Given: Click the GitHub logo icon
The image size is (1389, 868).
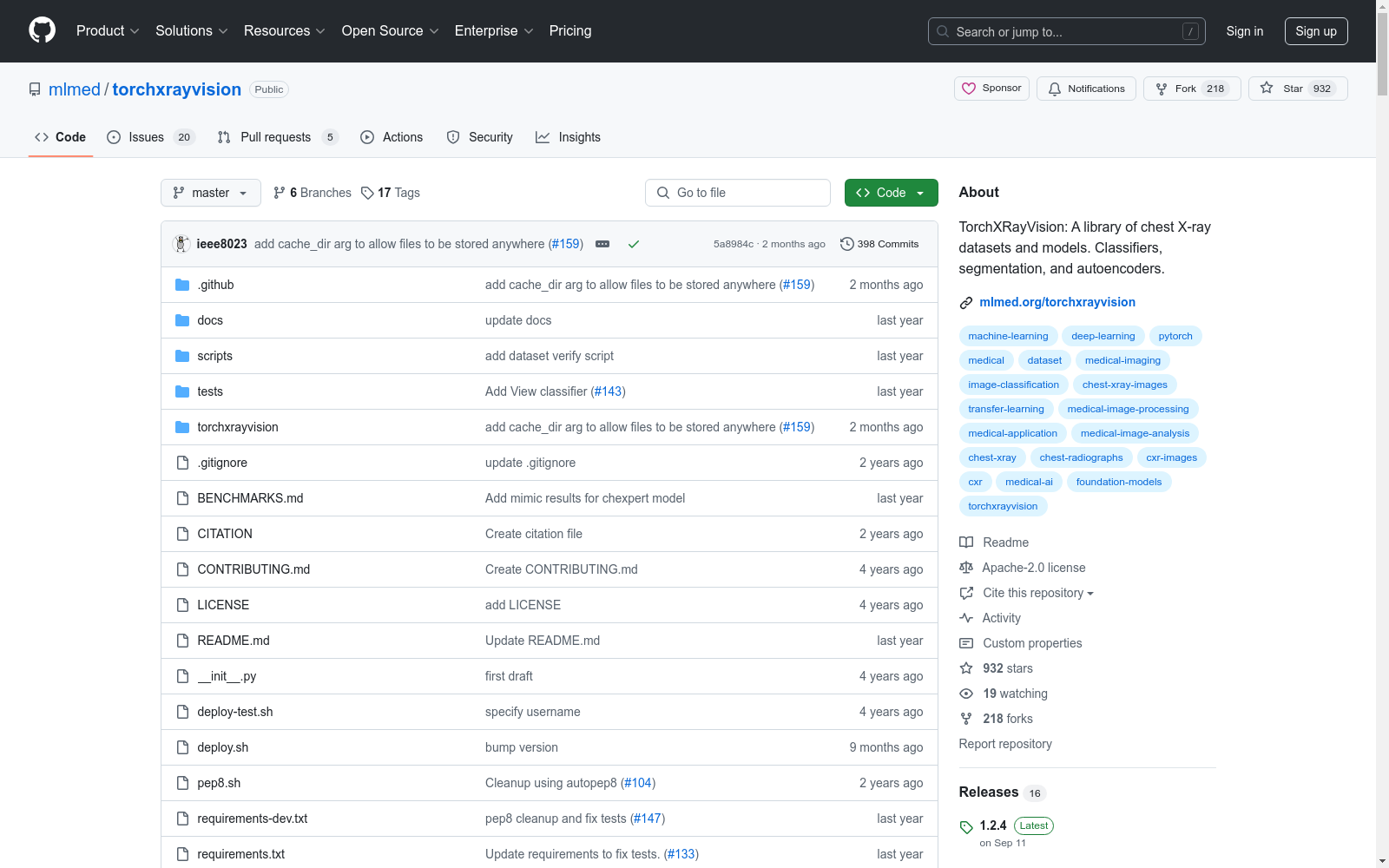Looking at the screenshot, I should click(x=42, y=30).
